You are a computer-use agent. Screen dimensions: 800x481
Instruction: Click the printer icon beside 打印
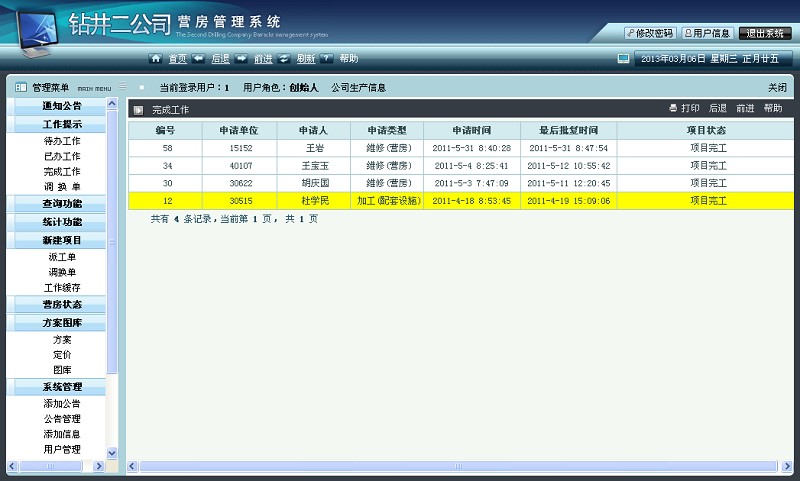coord(673,108)
